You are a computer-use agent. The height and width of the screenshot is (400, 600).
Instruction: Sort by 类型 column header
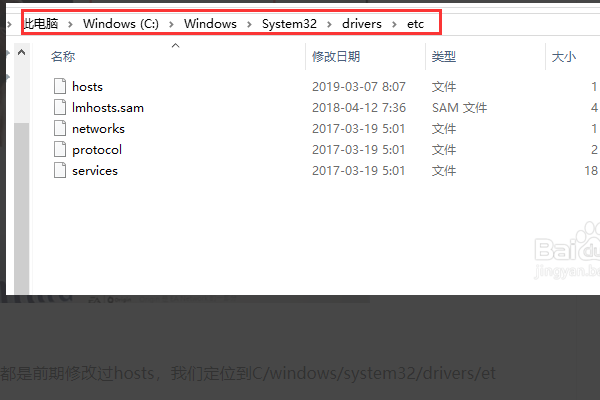tap(444, 58)
